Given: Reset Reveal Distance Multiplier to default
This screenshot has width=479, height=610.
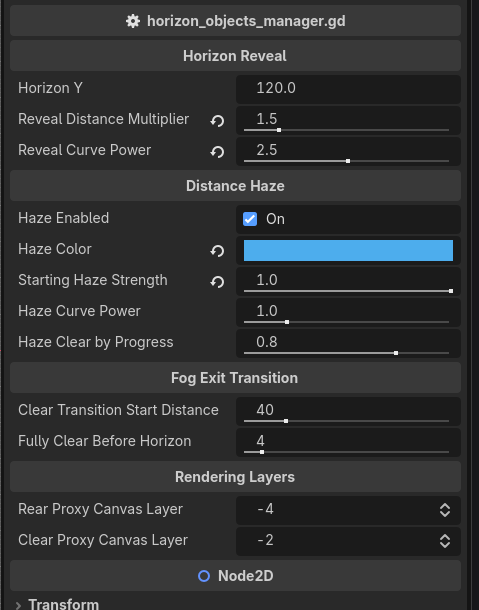Looking at the screenshot, I should (218, 121).
